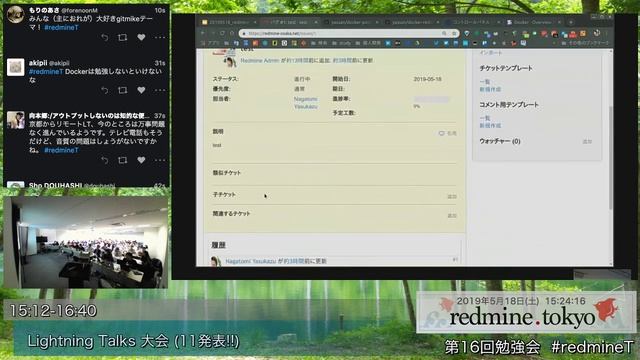This screenshot has height=360, width=640.
Task: Open more options on akipii's tweet
Action: tap(160, 90)
